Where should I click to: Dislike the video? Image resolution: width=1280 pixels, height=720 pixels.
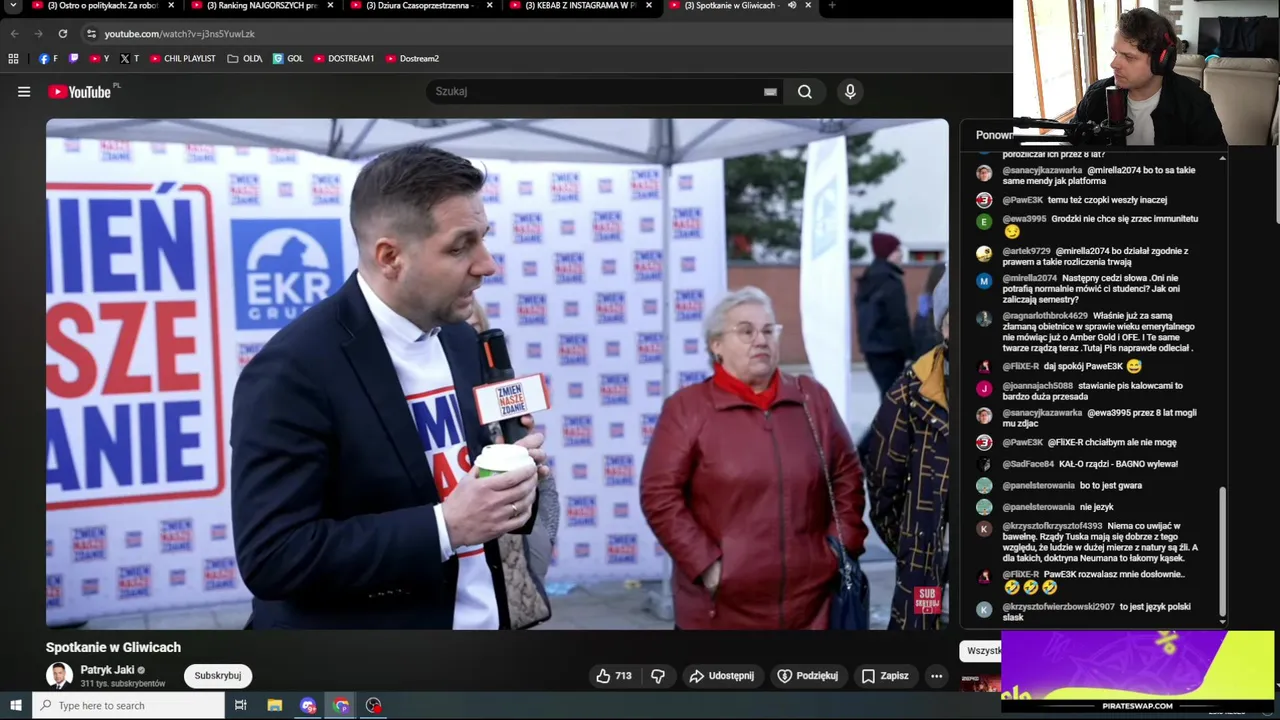coord(658,676)
